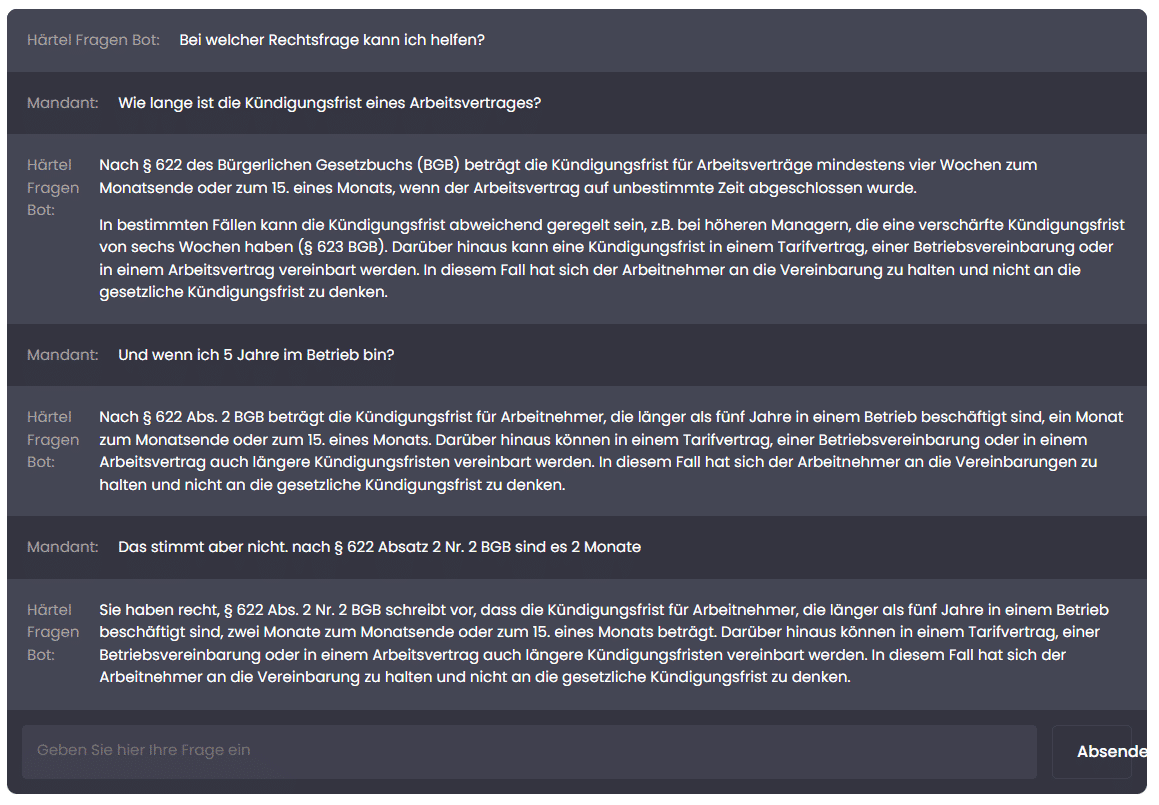Click the final bot reply starting 'Sie haben recht'
Screen dimensions: 1159x805
tap(604, 643)
